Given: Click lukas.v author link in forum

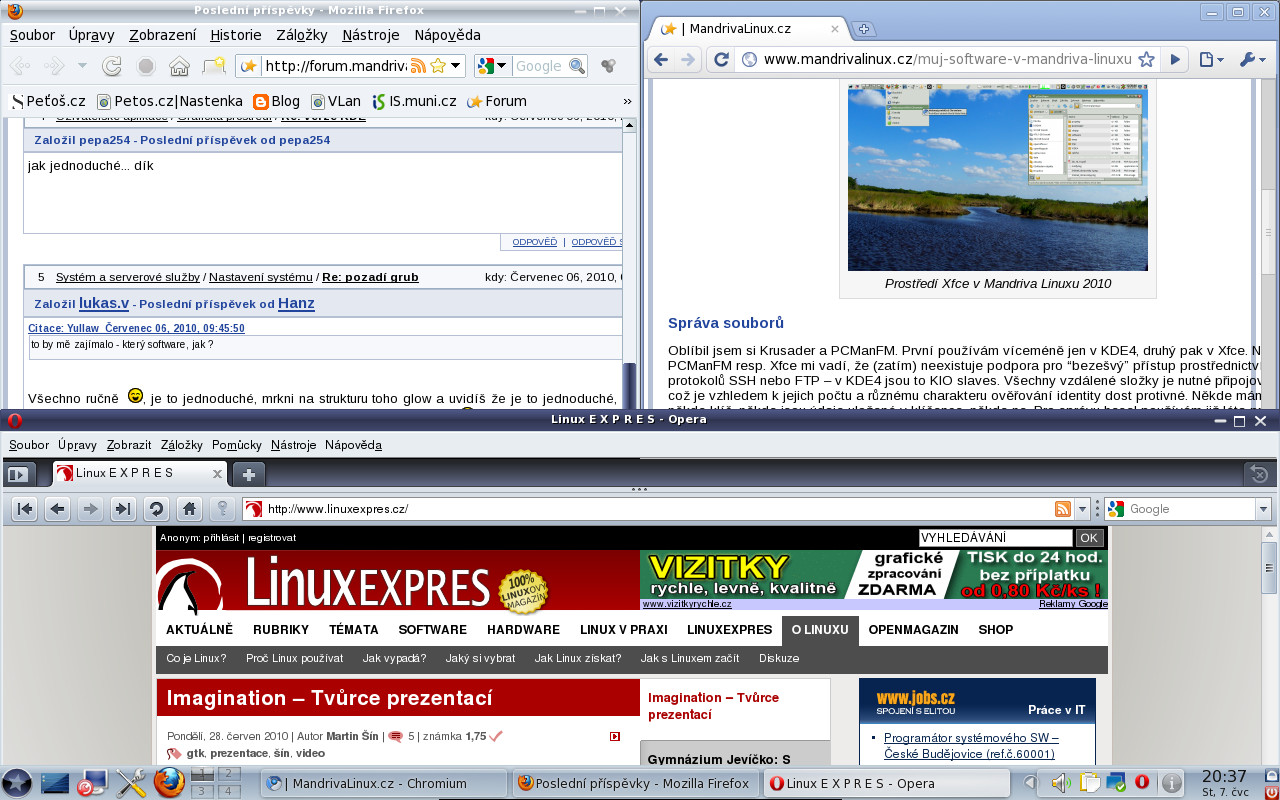Looking at the screenshot, I should coord(104,303).
